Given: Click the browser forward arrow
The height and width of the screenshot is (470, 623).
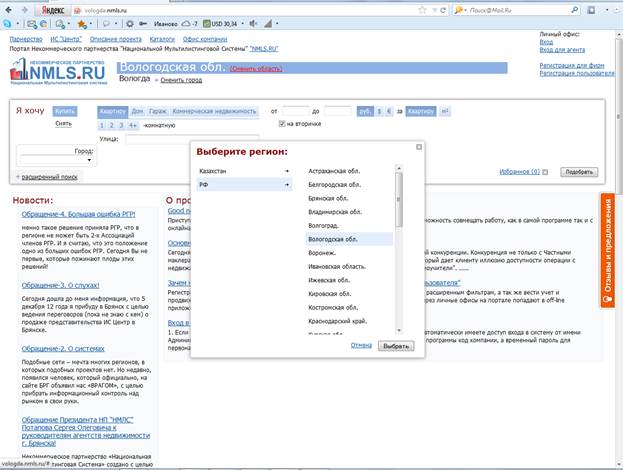Looking at the screenshot, I should coord(24,10).
